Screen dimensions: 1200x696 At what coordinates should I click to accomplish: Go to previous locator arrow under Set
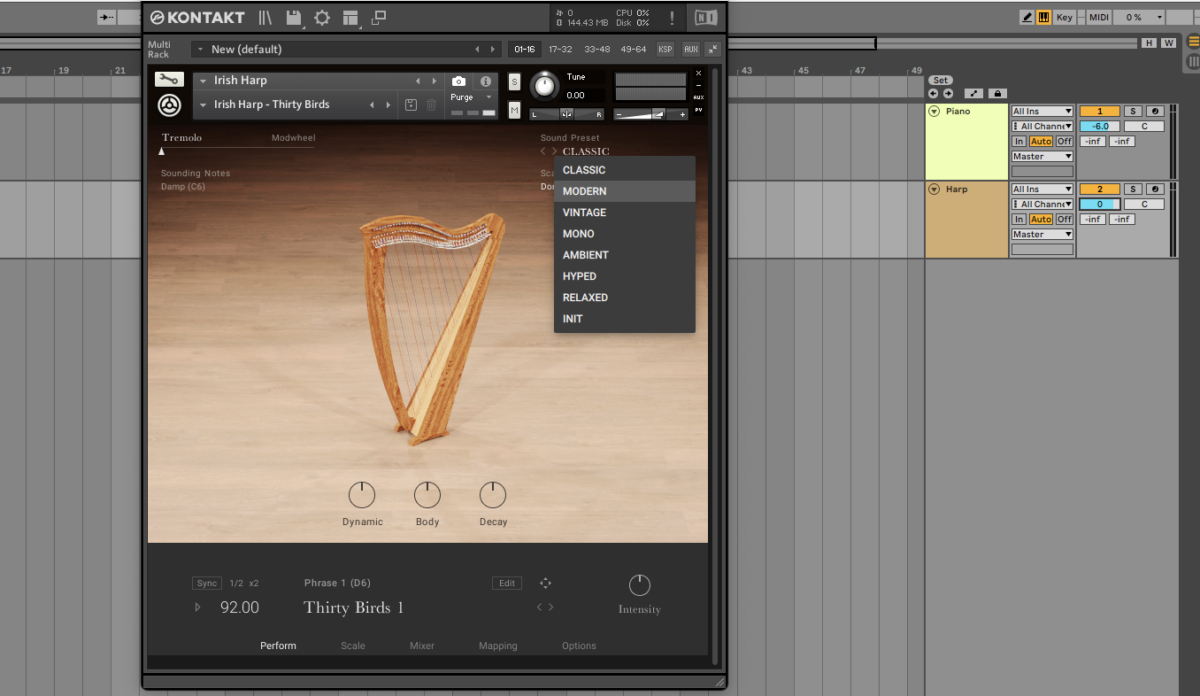click(x=934, y=93)
